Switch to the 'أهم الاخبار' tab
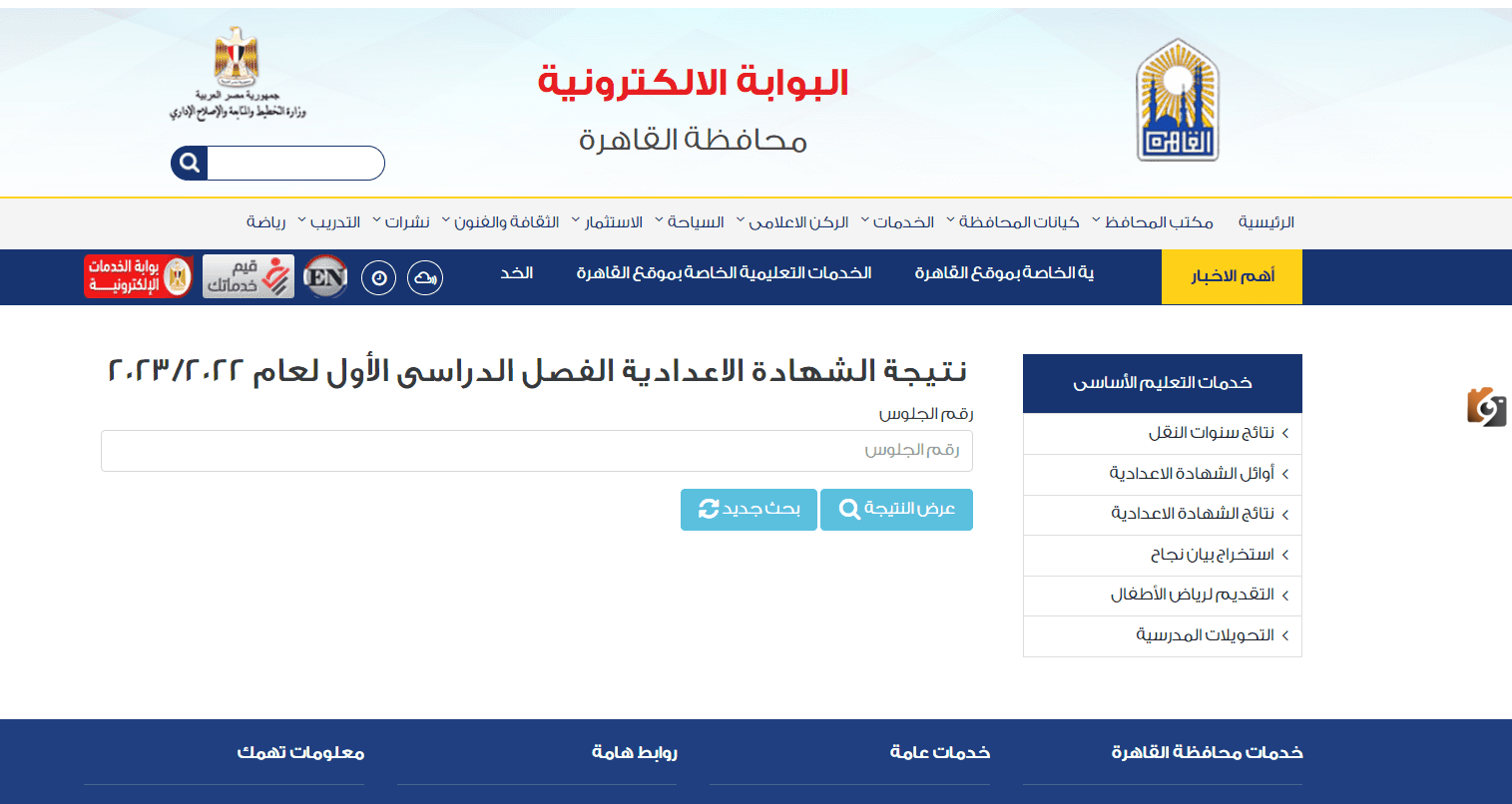The width and height of the screenshot is (1512, 804). (x=1231, y=276)
